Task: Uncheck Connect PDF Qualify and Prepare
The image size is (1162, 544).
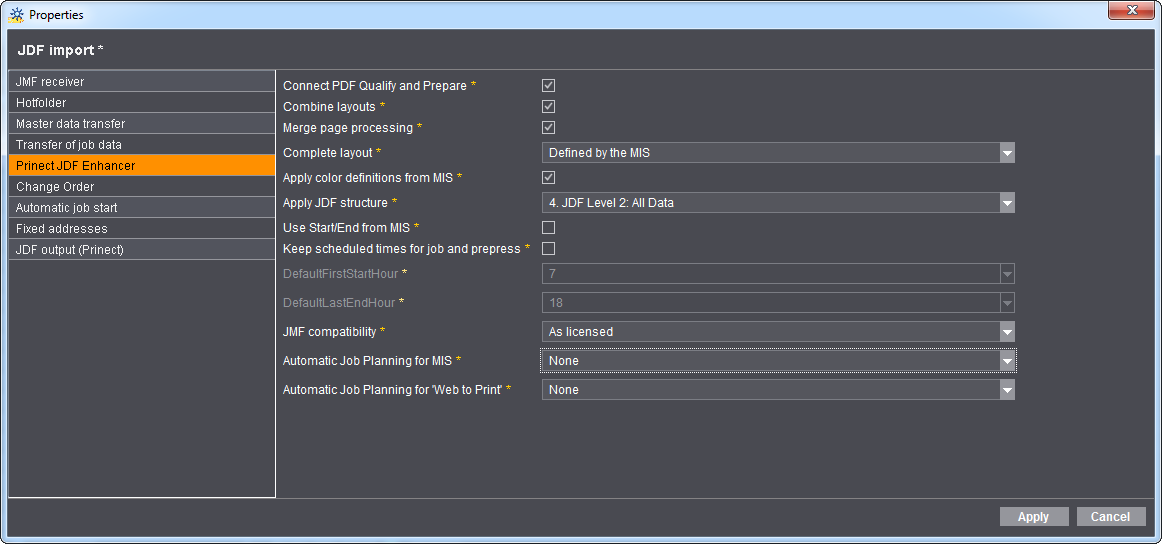Action: [x=548, y=86]
